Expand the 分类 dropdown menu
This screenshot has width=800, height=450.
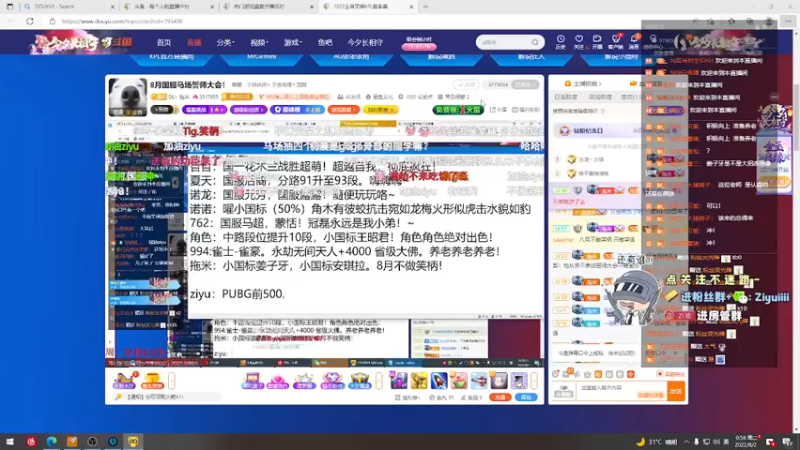(225, 43)
